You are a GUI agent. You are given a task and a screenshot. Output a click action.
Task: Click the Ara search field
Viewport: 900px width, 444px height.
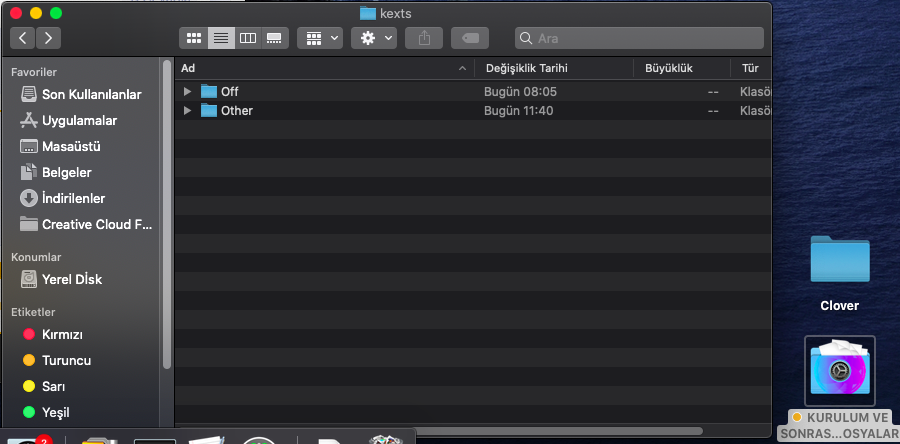click(x=640, y=38)
